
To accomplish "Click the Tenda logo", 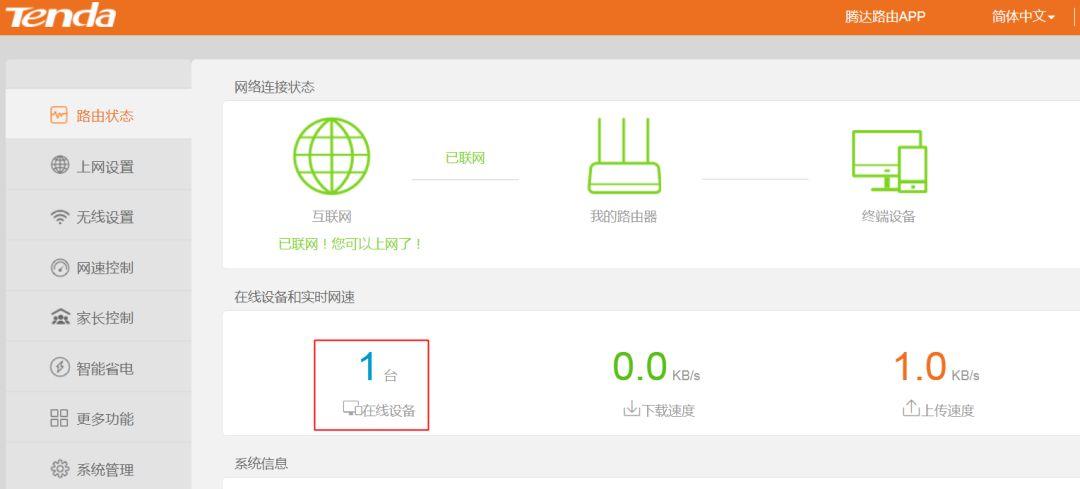I will click(x=61, y=16).
